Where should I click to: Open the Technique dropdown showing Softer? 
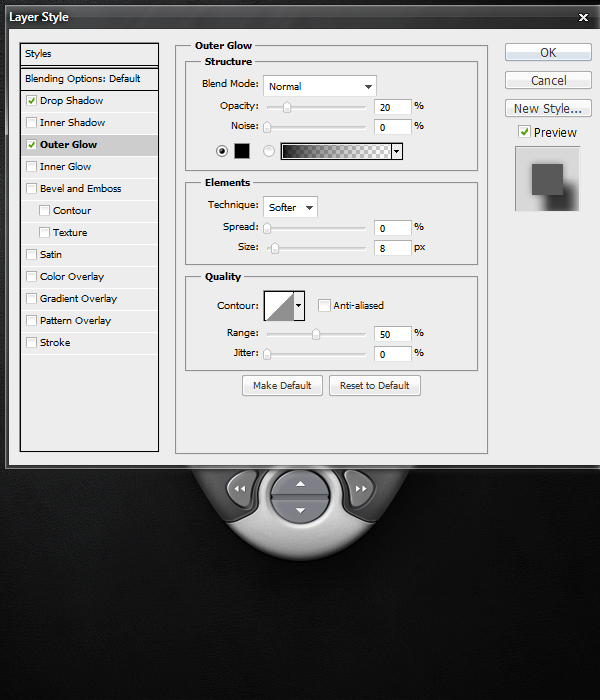[290, 207]
